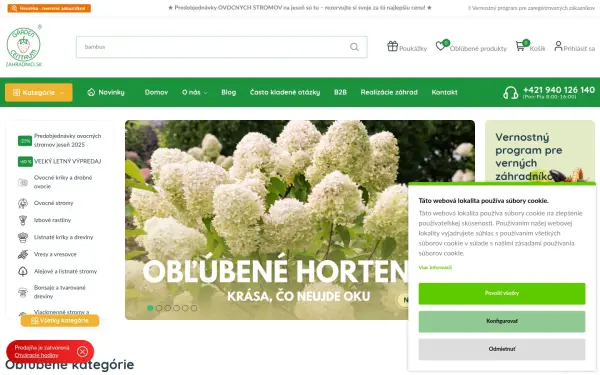The width and height of the screenshot is (600, 375).
Task: Click the Odmietnuť cookies button
Action: [502, 349]
